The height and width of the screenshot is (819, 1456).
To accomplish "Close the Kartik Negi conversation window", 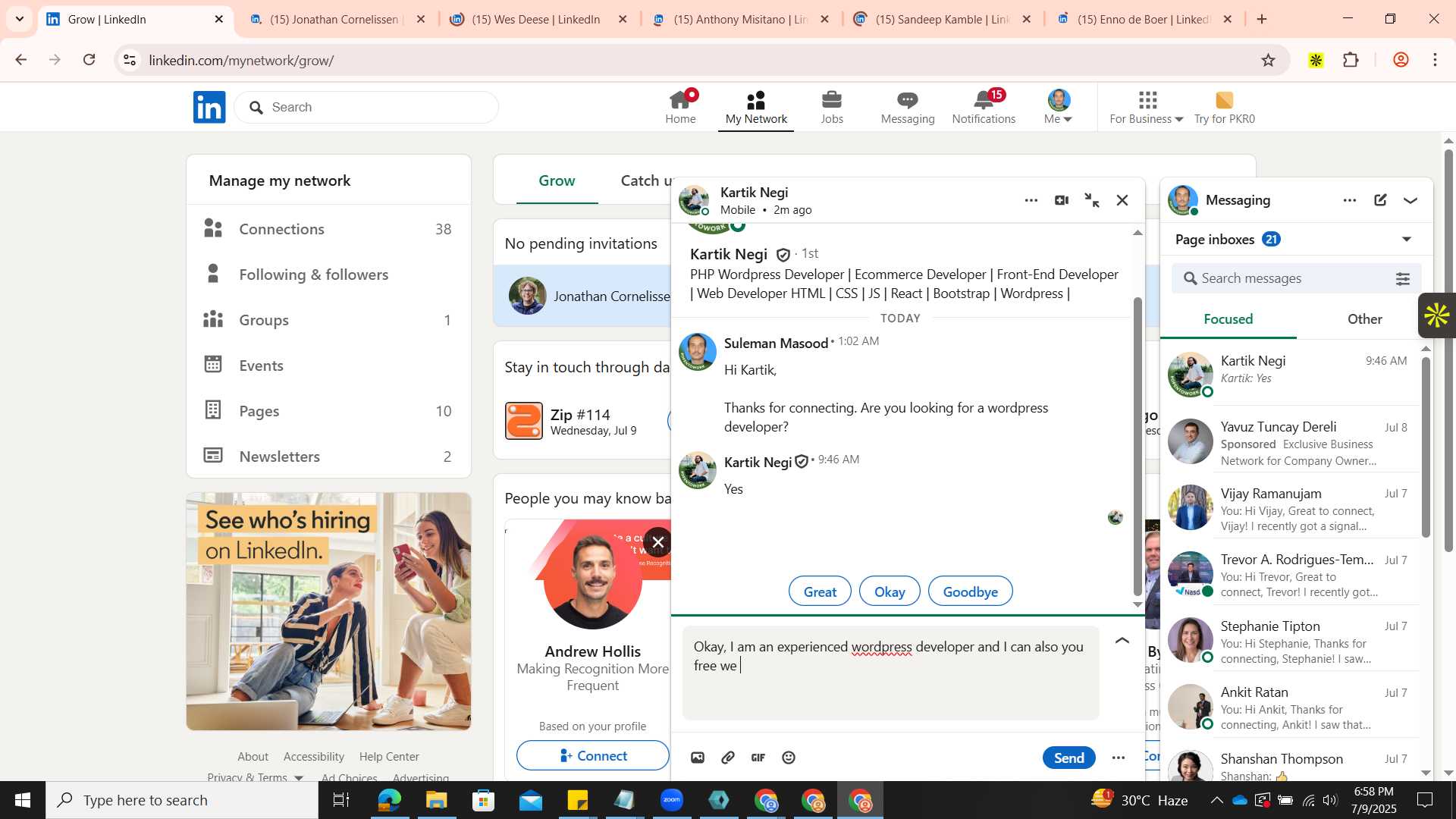I will [x=1122, y=200].
